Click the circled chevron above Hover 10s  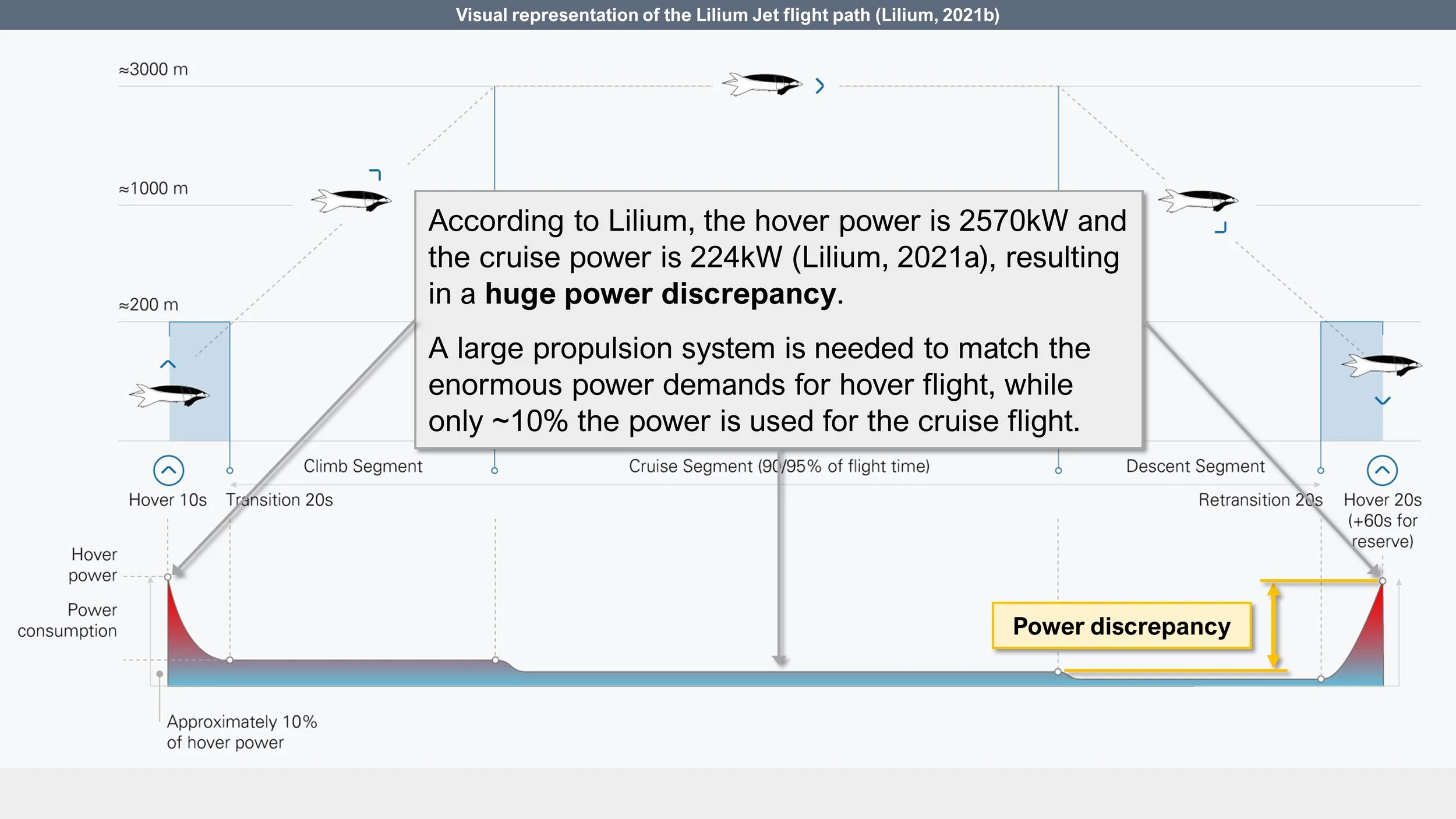pyautogui.click(x=168, y=470)
